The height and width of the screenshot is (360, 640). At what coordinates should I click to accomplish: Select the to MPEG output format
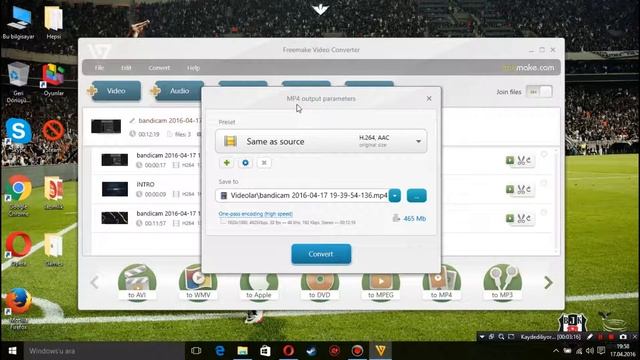tap(381, 282)
